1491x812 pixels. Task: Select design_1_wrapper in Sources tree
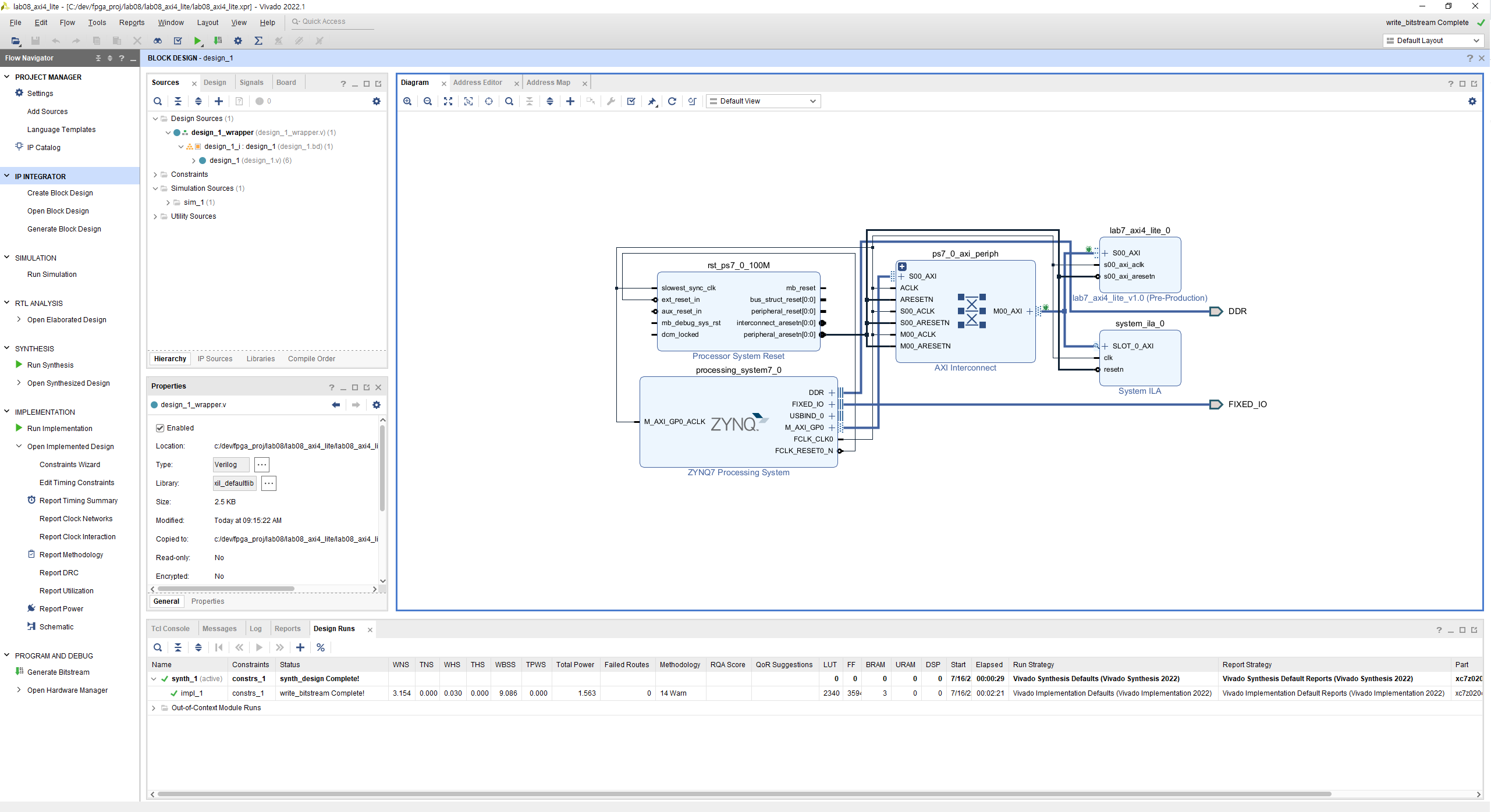pos(222,133)
